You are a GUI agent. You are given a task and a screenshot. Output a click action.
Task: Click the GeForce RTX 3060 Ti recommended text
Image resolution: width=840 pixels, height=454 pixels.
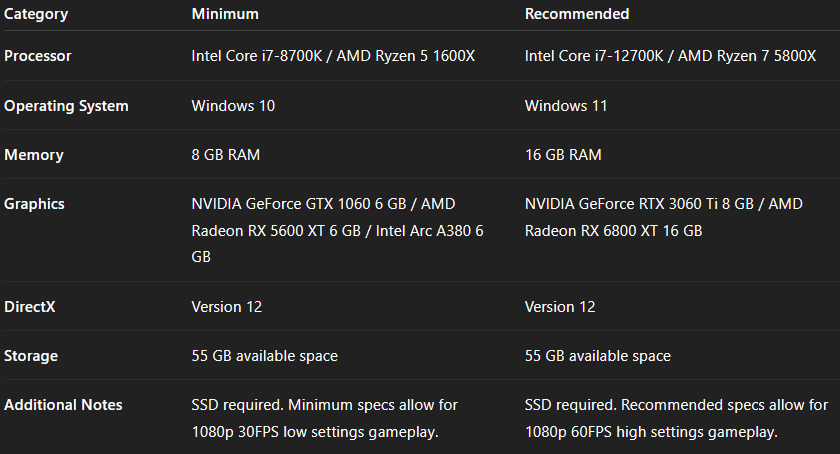coord(663,204)
